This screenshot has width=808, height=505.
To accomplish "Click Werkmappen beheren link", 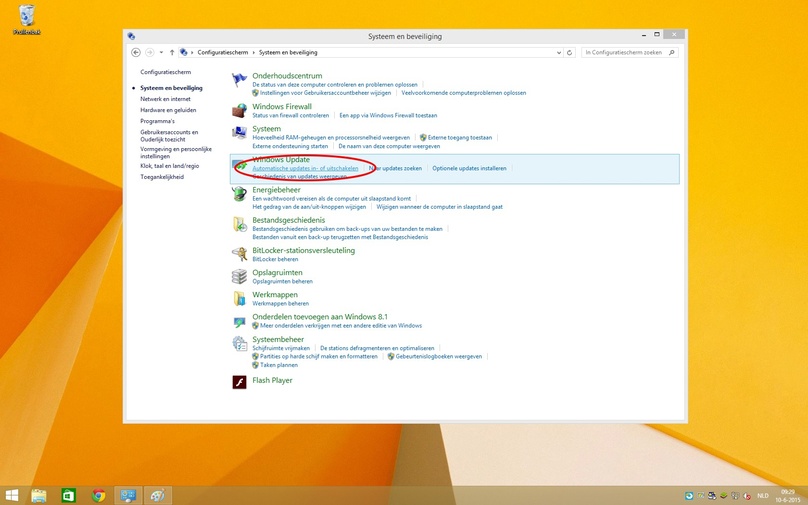I will (280, 304).
